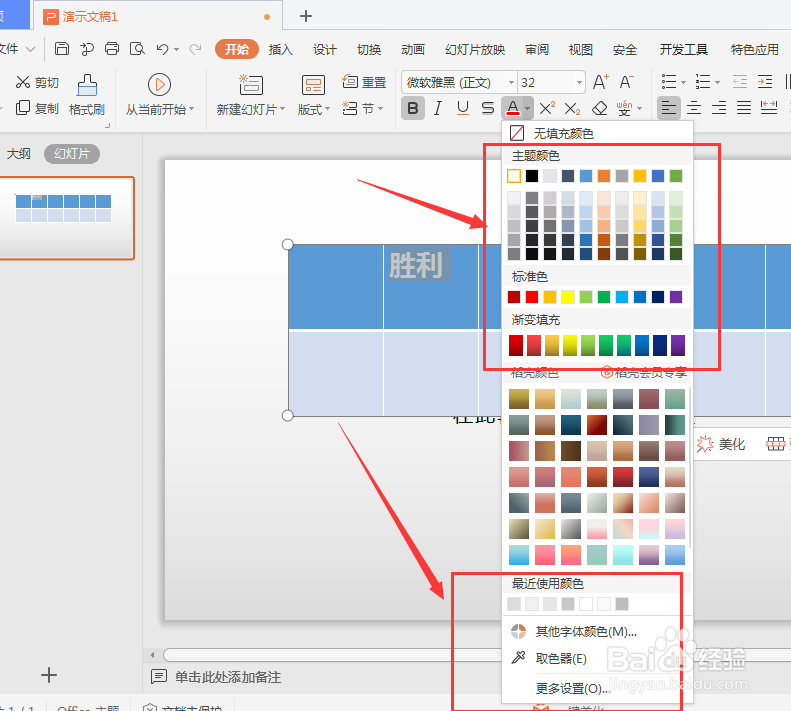The height and width of the screenshot is (711, 791).
Task: Apply Superscript formatting
Action: coord(547,108)
